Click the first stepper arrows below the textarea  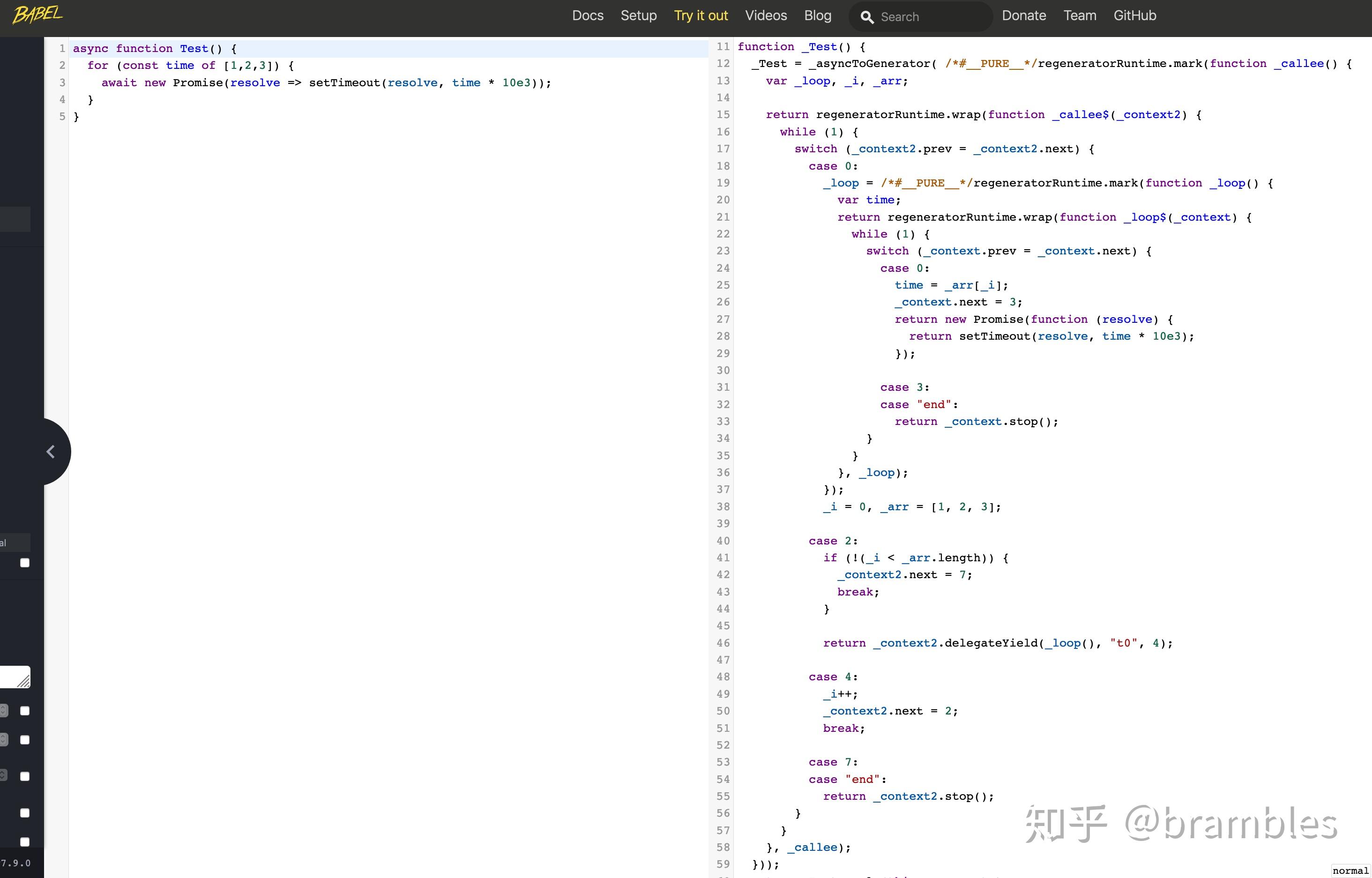pos(3,710)
